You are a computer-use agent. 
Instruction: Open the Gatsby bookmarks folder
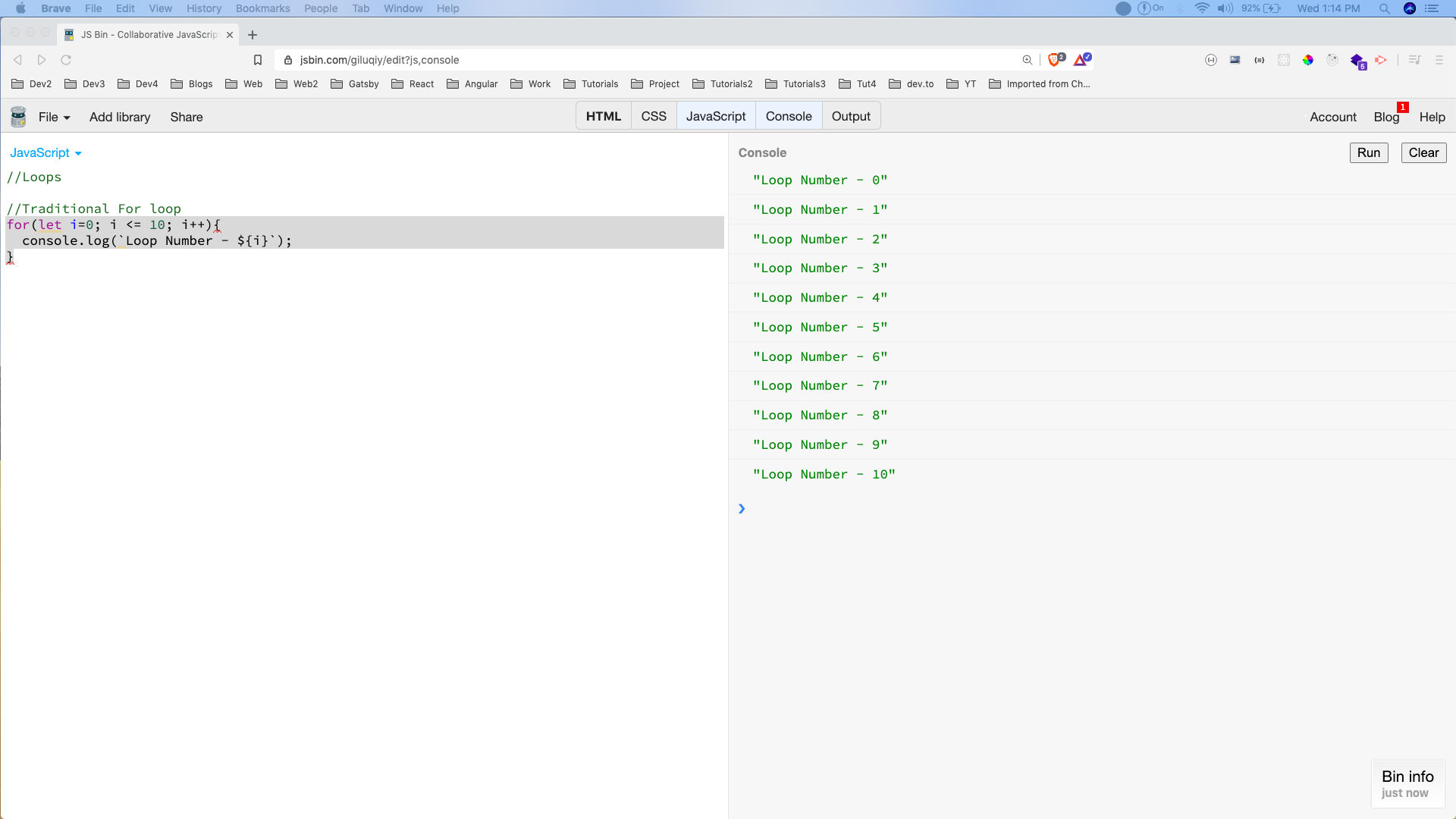354,84
